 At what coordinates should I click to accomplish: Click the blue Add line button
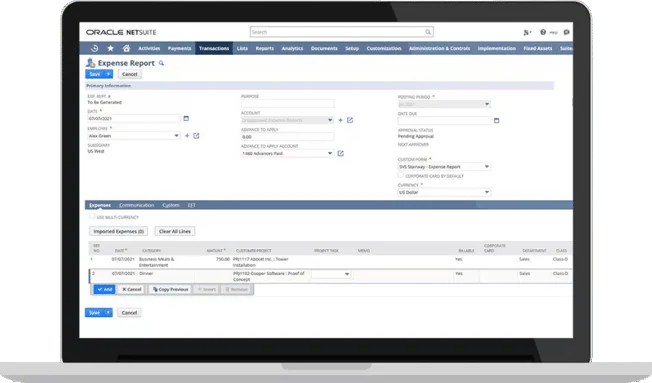tap(104, 289)
